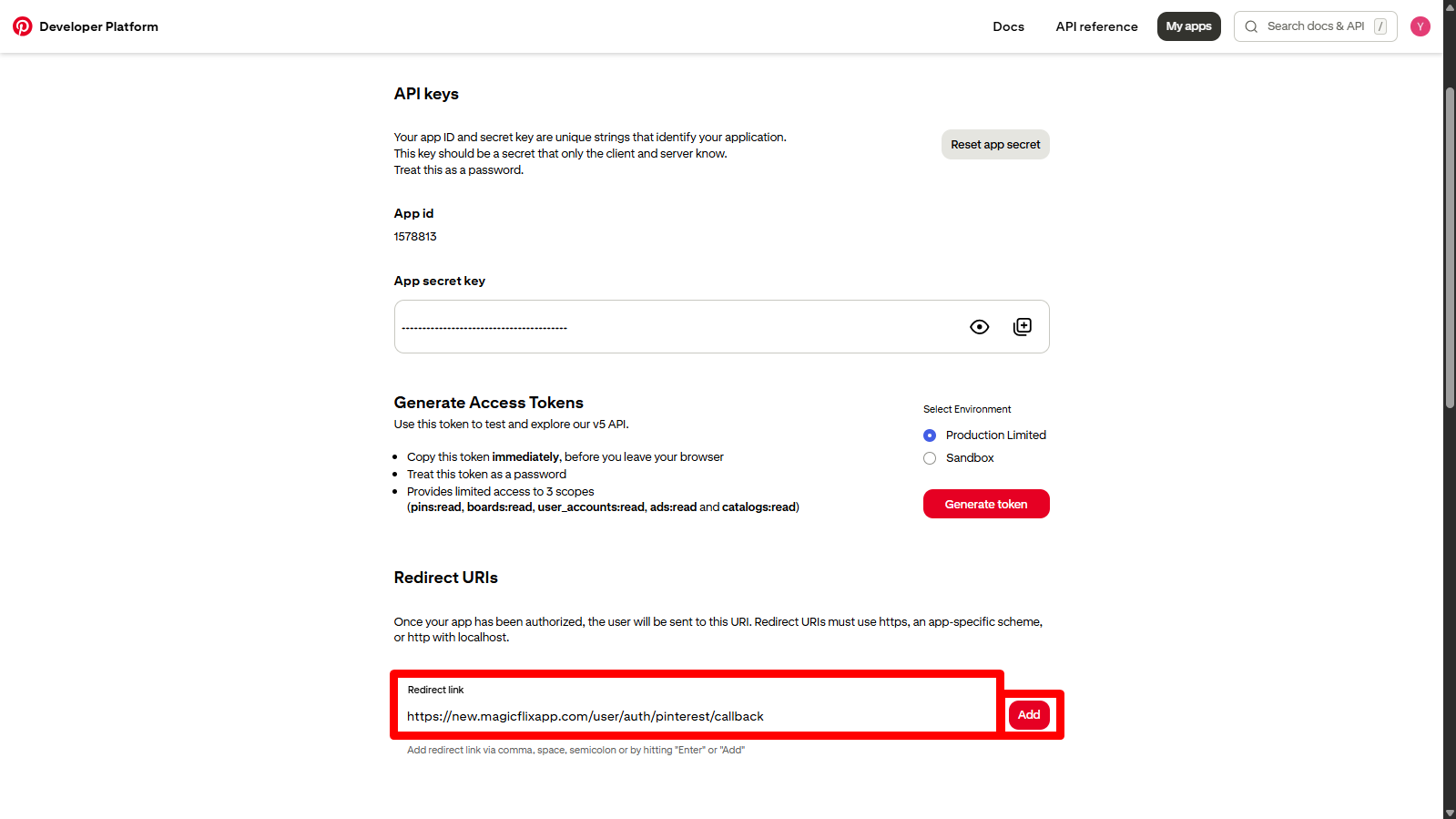Click the Search docs & API field
Screen dimensions: 1456x819
(1315, 26)
